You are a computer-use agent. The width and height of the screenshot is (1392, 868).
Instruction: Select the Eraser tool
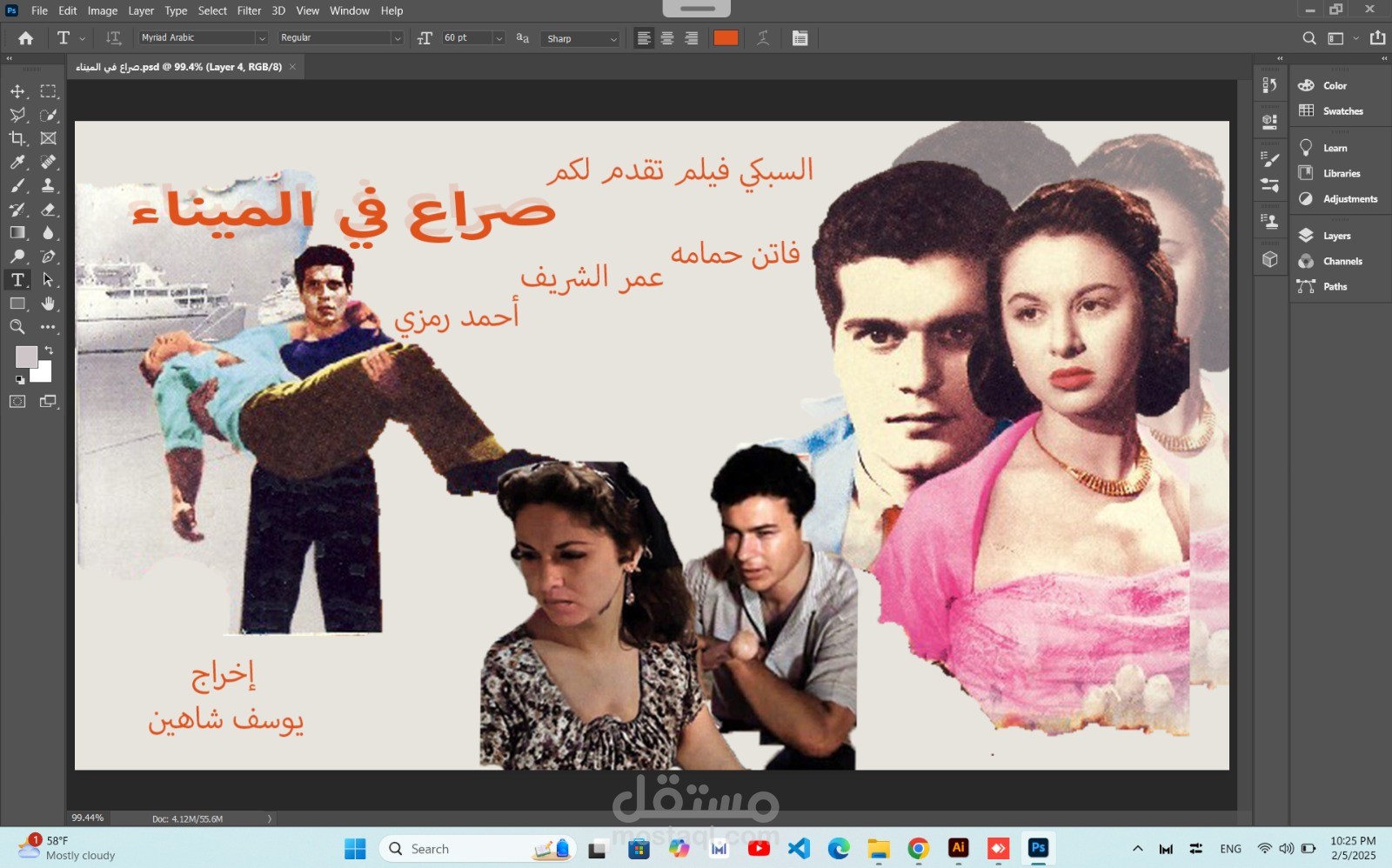49,210
